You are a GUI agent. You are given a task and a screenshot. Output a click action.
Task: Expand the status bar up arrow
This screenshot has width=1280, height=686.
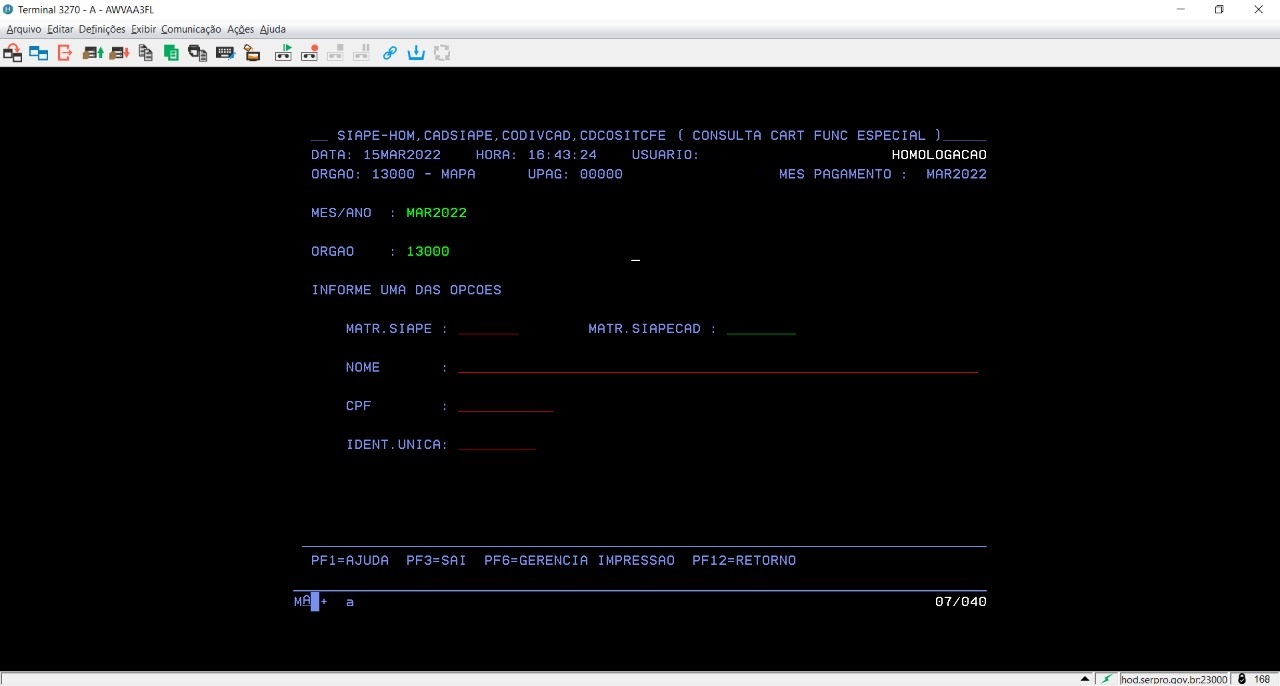[1085, 679]
